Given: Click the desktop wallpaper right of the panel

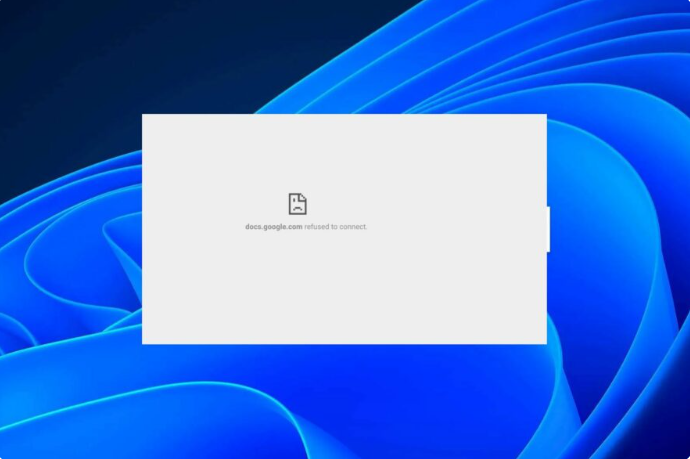Looking at the screenshot, I should point(620,230).
